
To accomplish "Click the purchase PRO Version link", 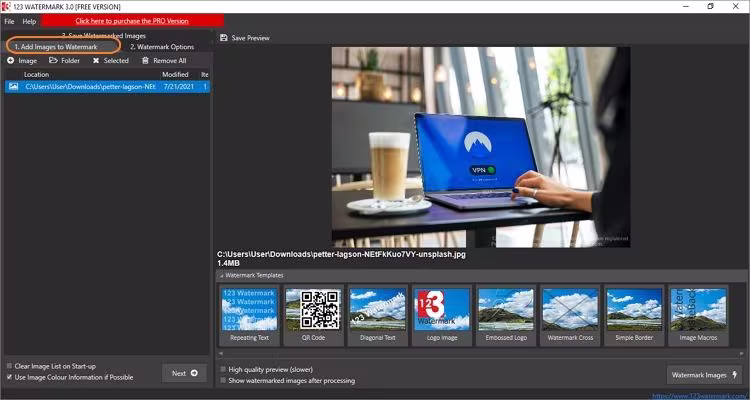I will click(132, 21).
